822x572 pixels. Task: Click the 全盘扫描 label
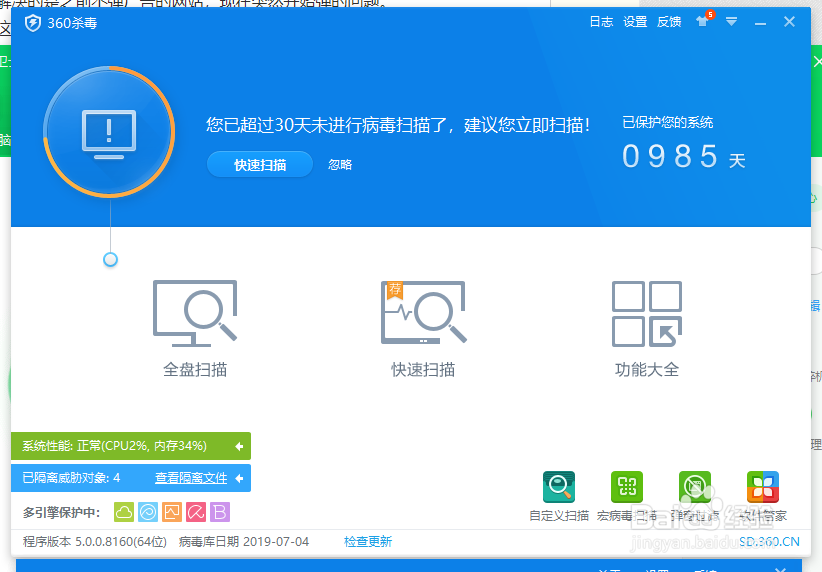point(195,370)
